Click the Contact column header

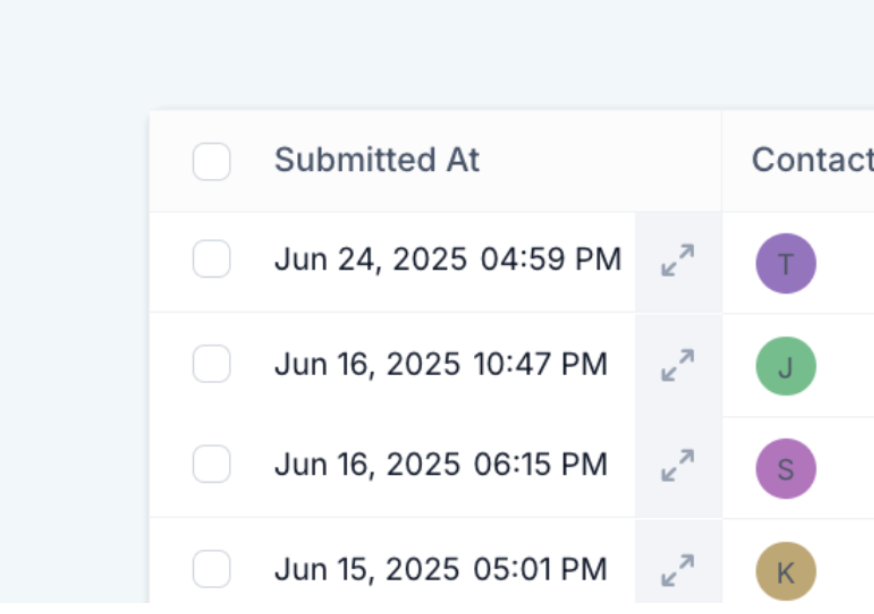[811, 160]
